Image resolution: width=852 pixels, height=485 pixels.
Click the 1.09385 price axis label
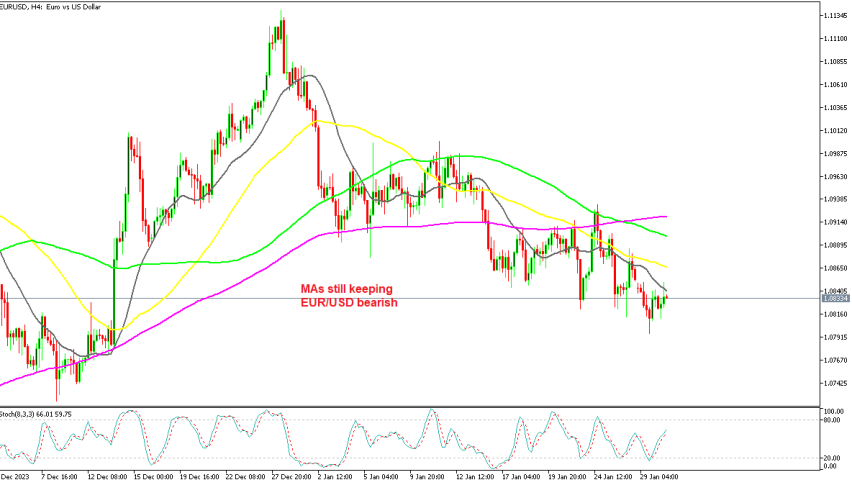(836, 199)
